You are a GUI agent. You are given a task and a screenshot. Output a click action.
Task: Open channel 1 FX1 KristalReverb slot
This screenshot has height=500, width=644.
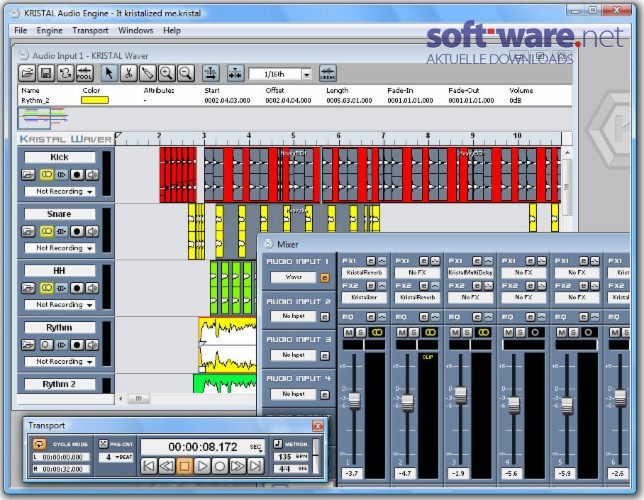click(364, 273)
